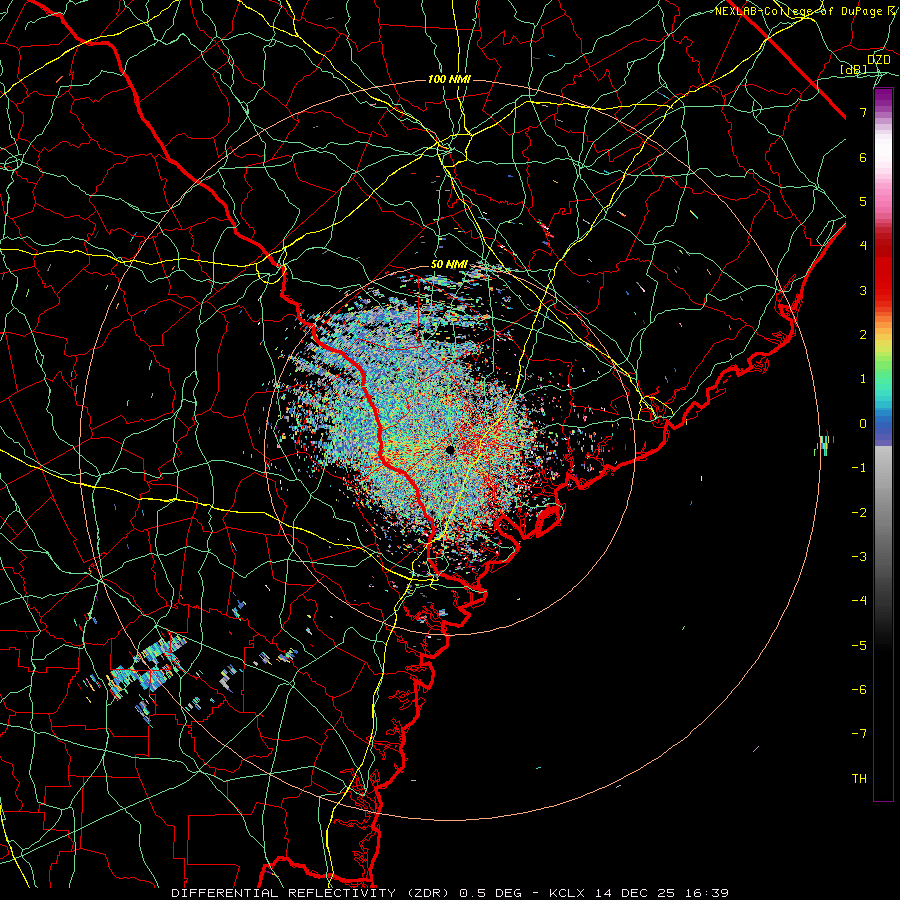Click the "0.5 DEG" elevation text
This screenshot has width=900, height=900.
click(491, 893)
